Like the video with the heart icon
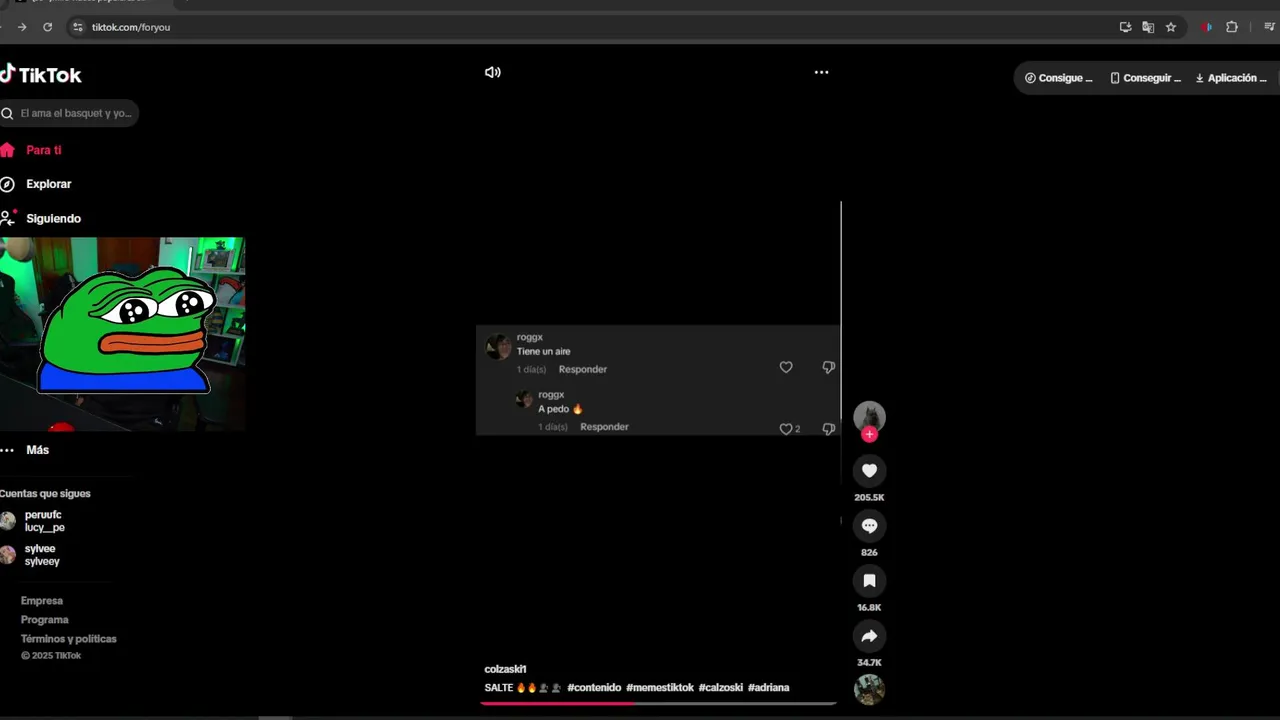This screenshot has height=720, width=1280. (x=869, y=471)
